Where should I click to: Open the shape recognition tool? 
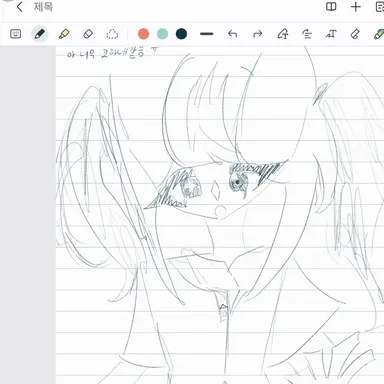point(283,34)
